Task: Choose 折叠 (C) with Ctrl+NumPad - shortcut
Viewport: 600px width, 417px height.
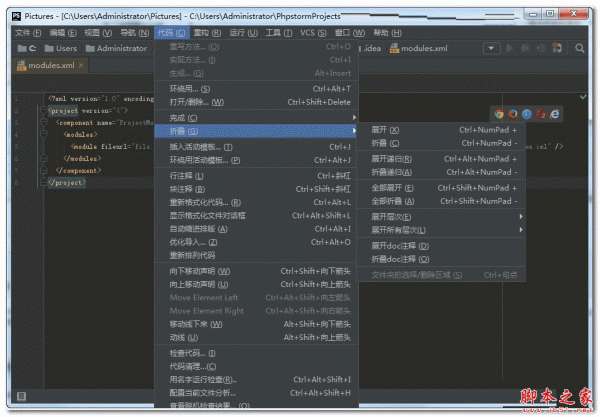Action: coord(441,143)
